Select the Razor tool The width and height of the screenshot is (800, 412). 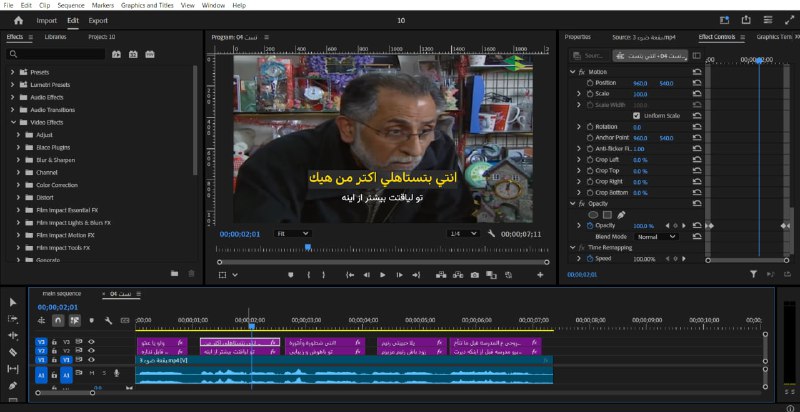pyautogui.click(x=13, y=352)
